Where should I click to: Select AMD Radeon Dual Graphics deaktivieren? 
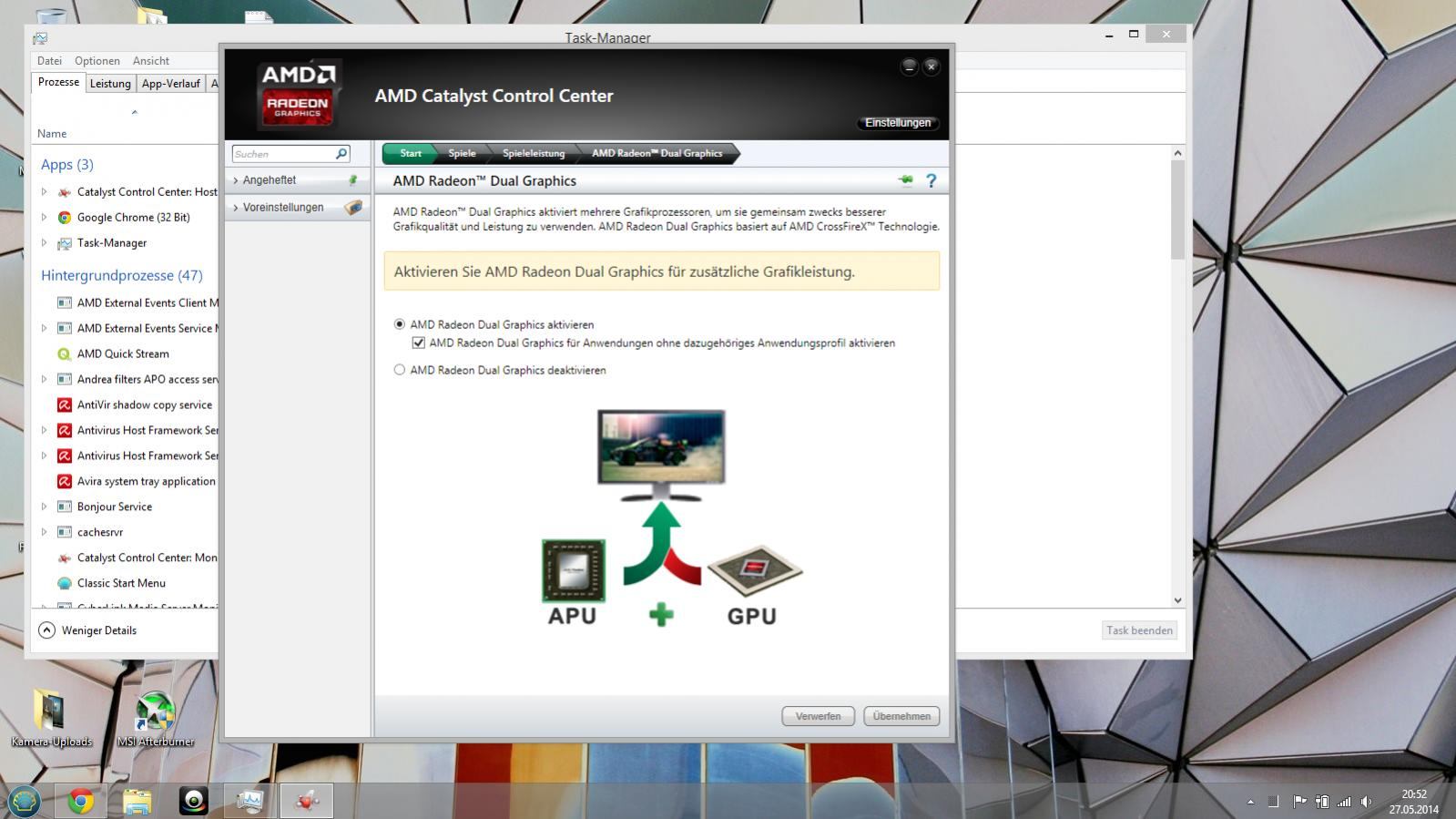399,370
